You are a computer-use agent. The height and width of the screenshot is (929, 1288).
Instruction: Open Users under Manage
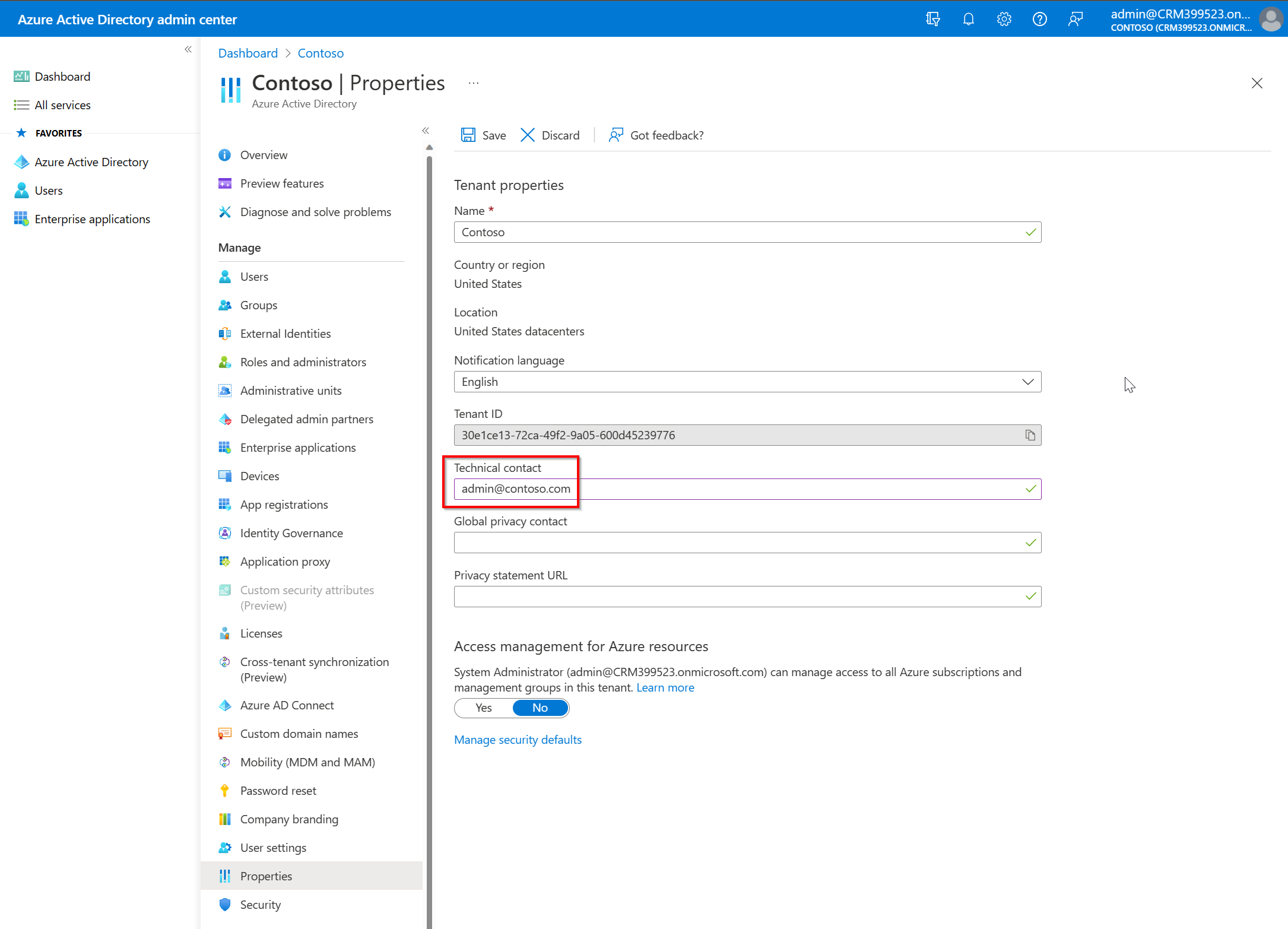(x=254, y=277)
